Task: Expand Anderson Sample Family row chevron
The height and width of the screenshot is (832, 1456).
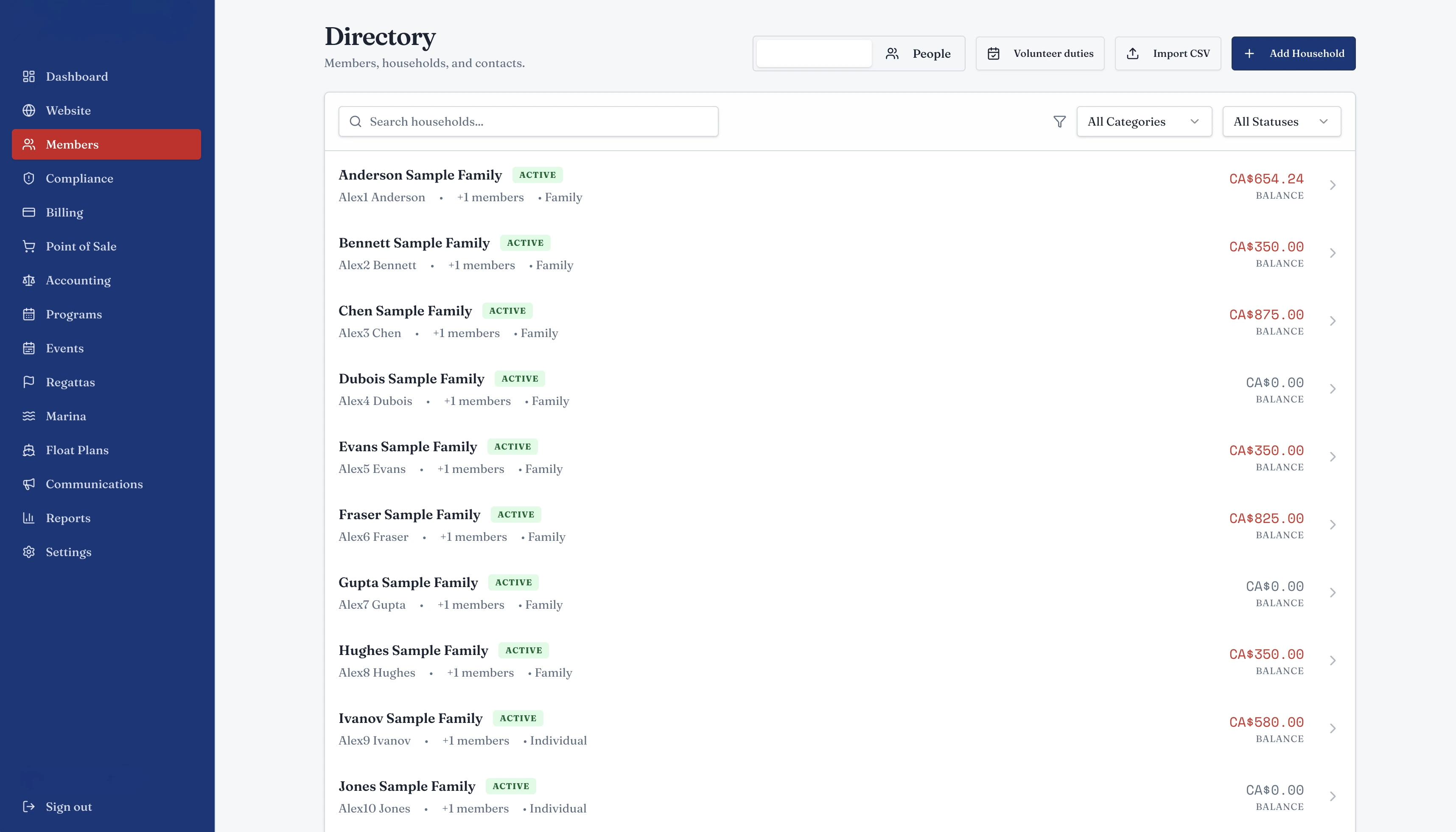Action: [x=1333, y=185]
